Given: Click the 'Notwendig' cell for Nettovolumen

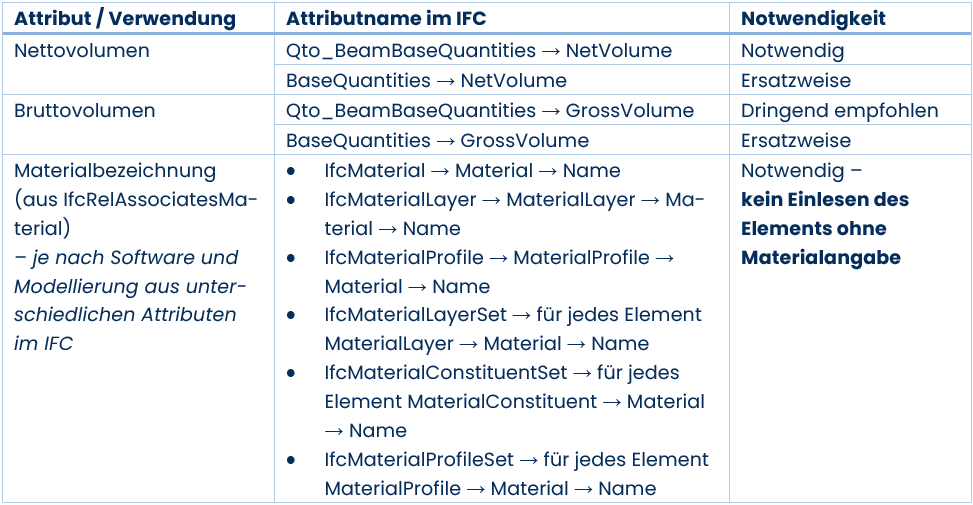Looking at the screenshot, I should [792, 51].
